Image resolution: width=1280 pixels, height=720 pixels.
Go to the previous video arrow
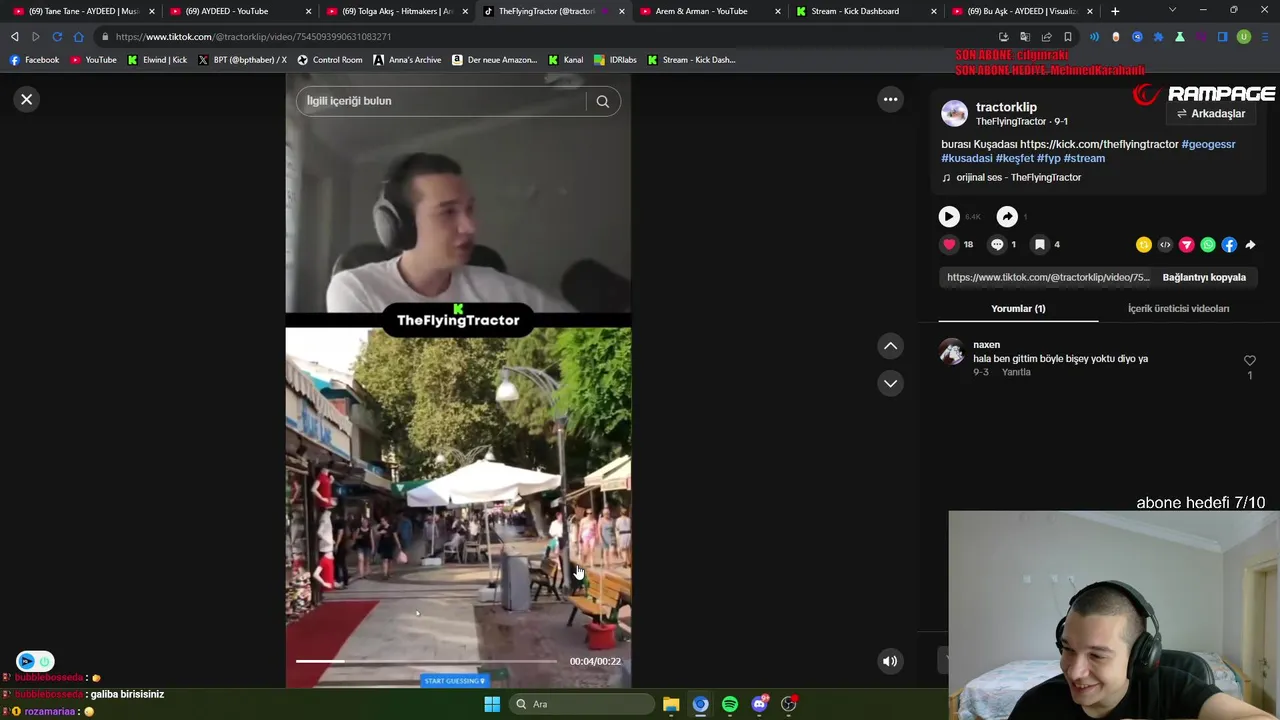point(890,346)
